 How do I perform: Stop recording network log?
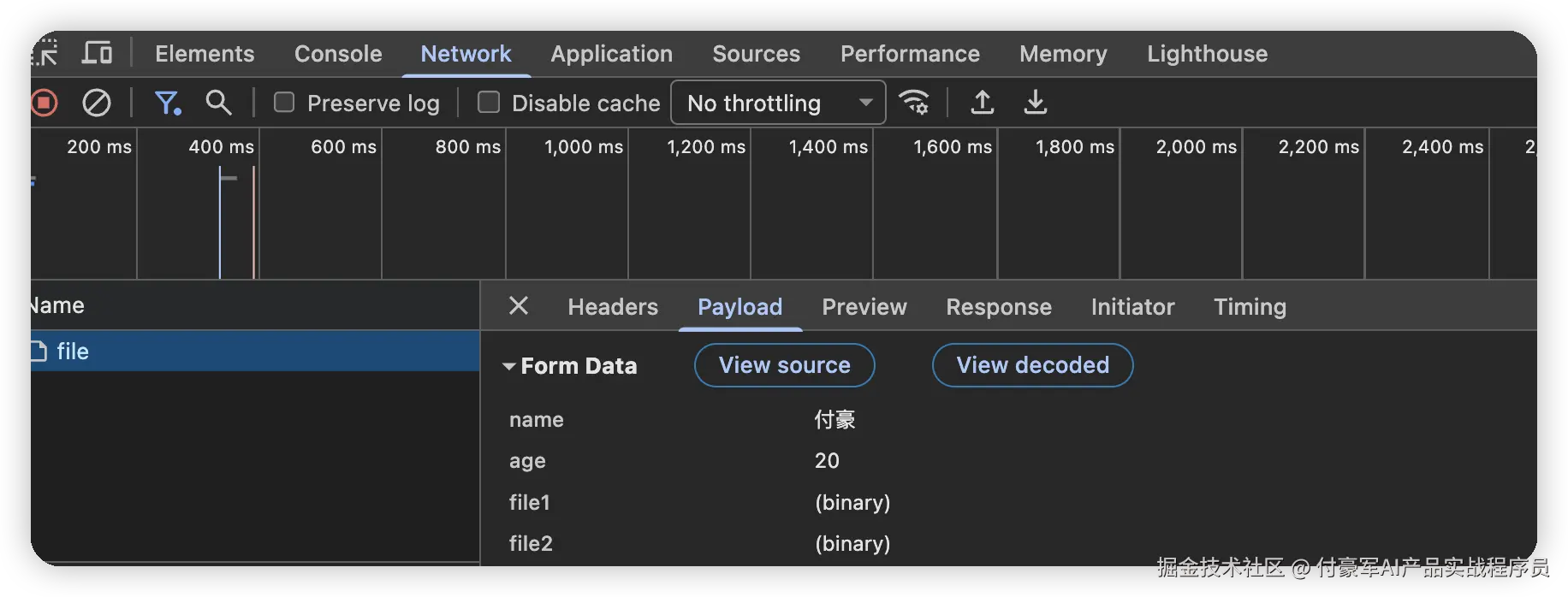44,103
